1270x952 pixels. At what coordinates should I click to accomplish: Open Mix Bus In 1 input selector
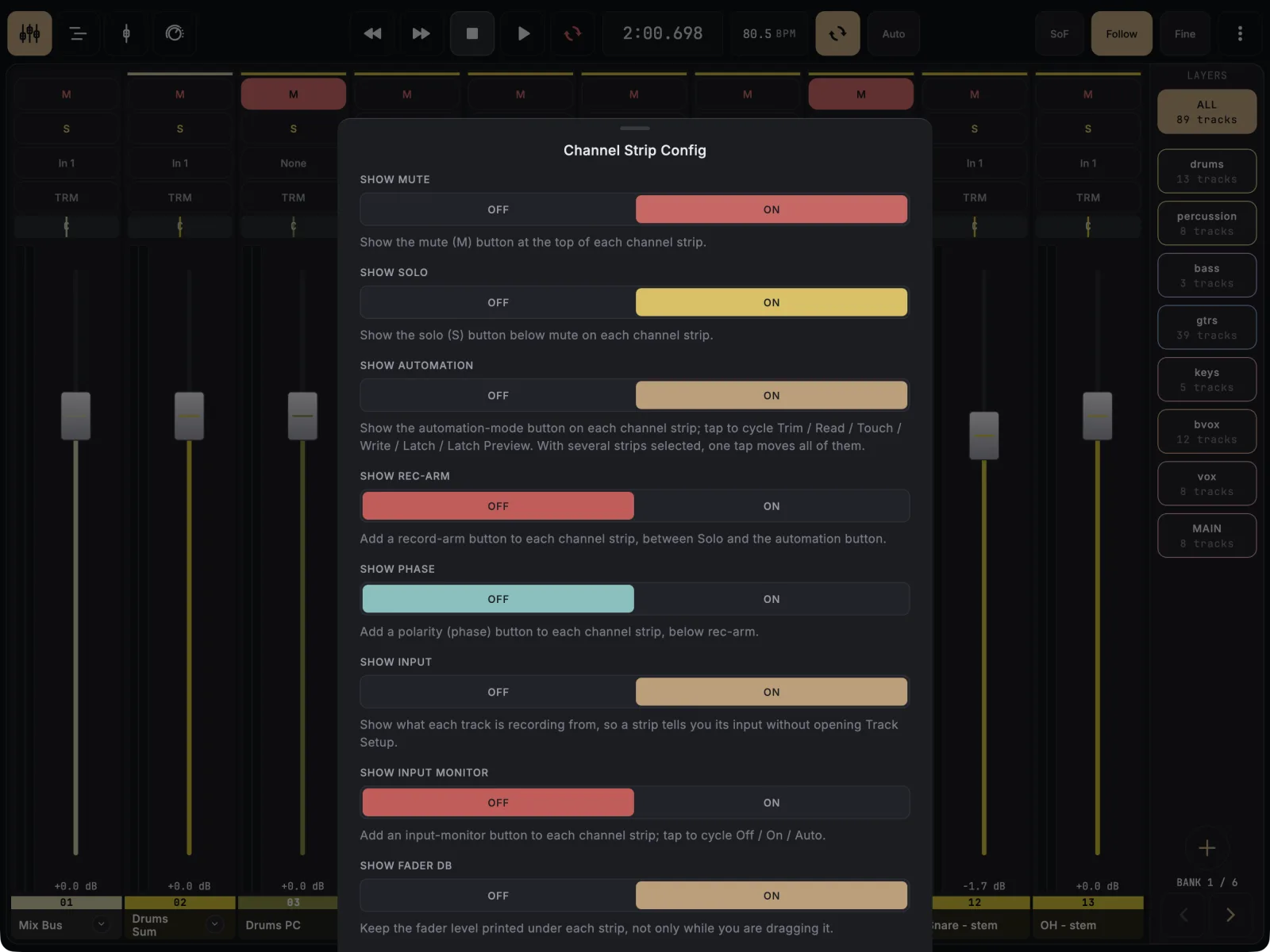coord(67,163)
